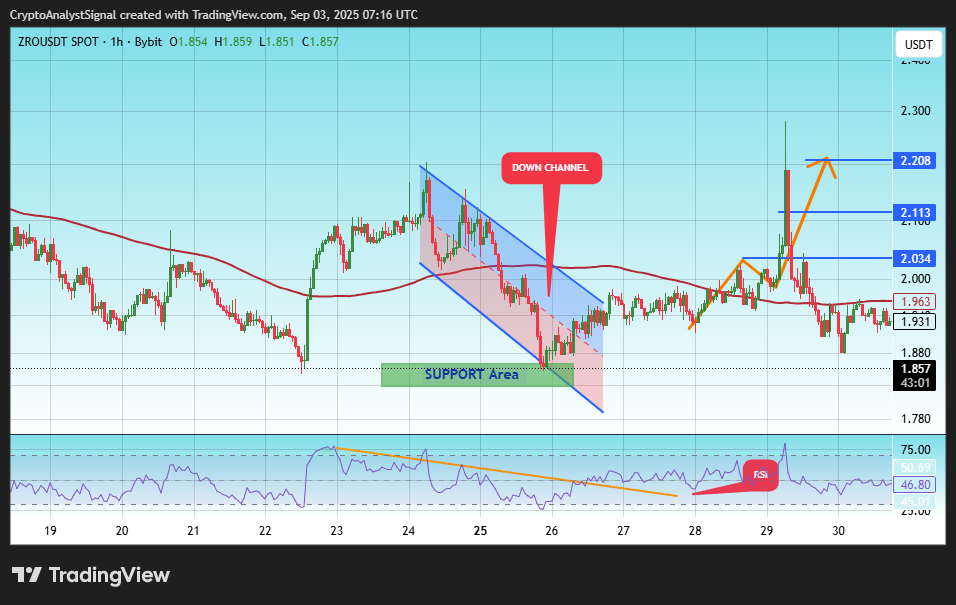
Task: Open the USDT currency selector
Action: 918,45
